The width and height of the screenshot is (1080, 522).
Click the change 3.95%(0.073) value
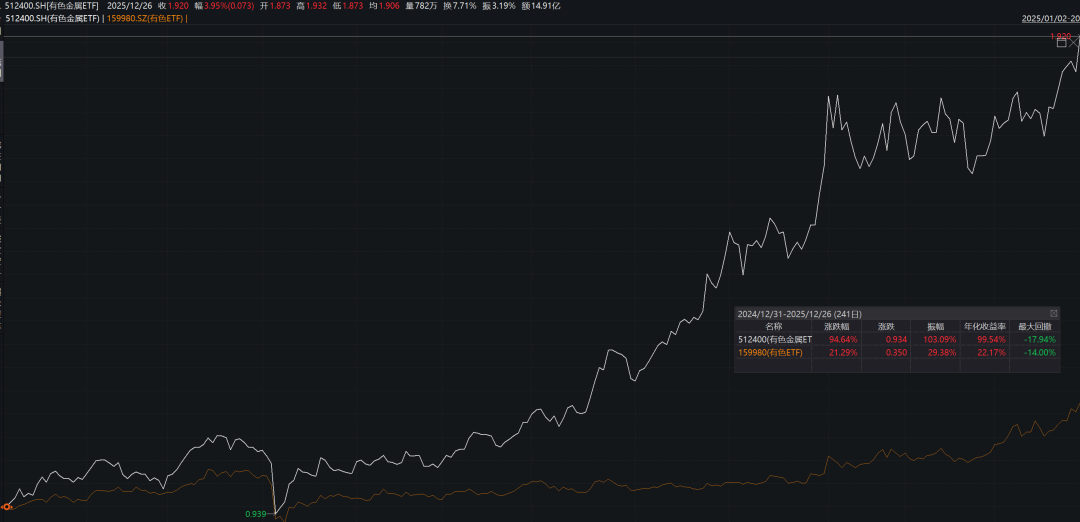[x=229, y=6]
